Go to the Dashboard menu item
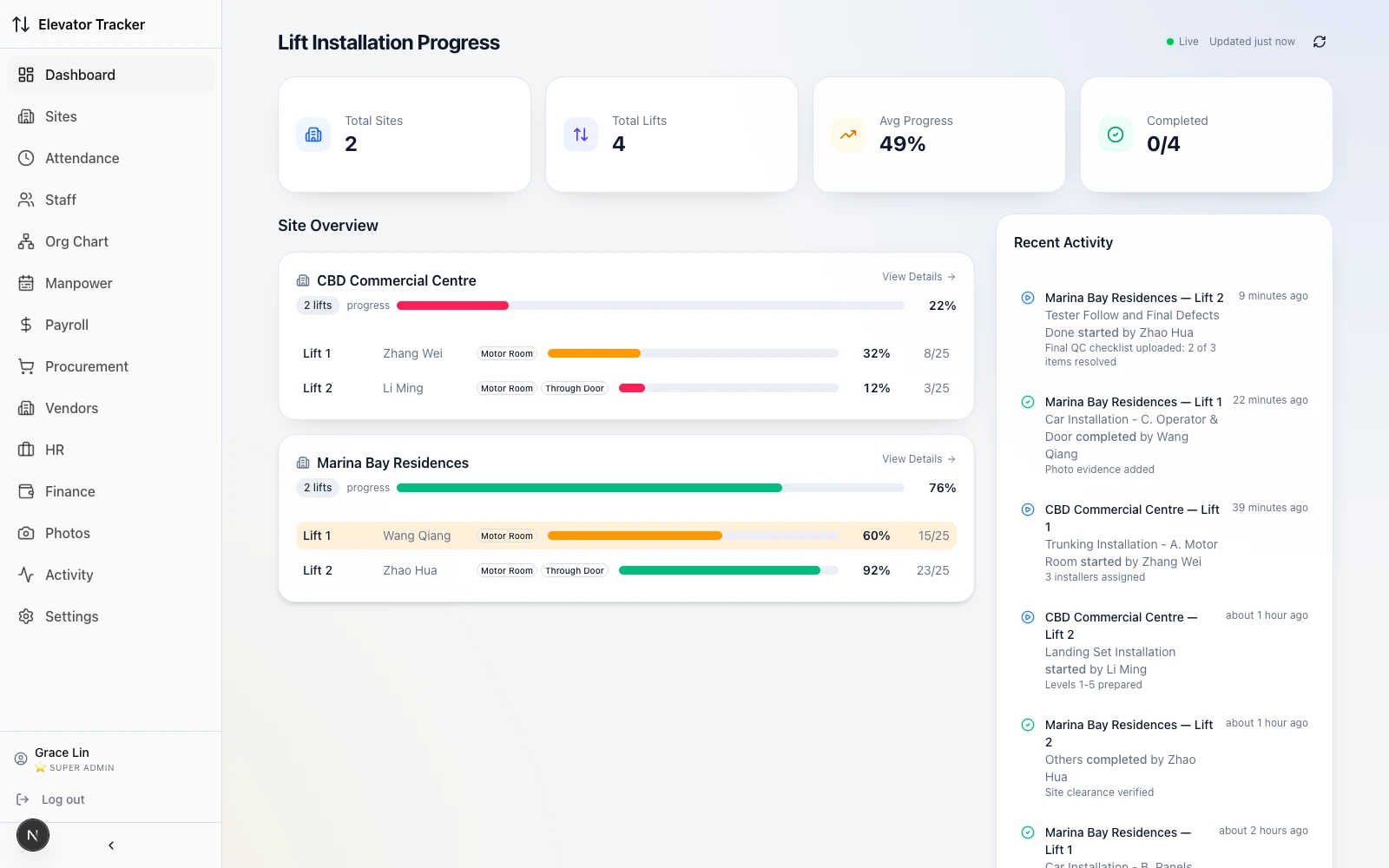Image resolution: width=1389 pixels, height=868 pixels. [x=110, y=75]
